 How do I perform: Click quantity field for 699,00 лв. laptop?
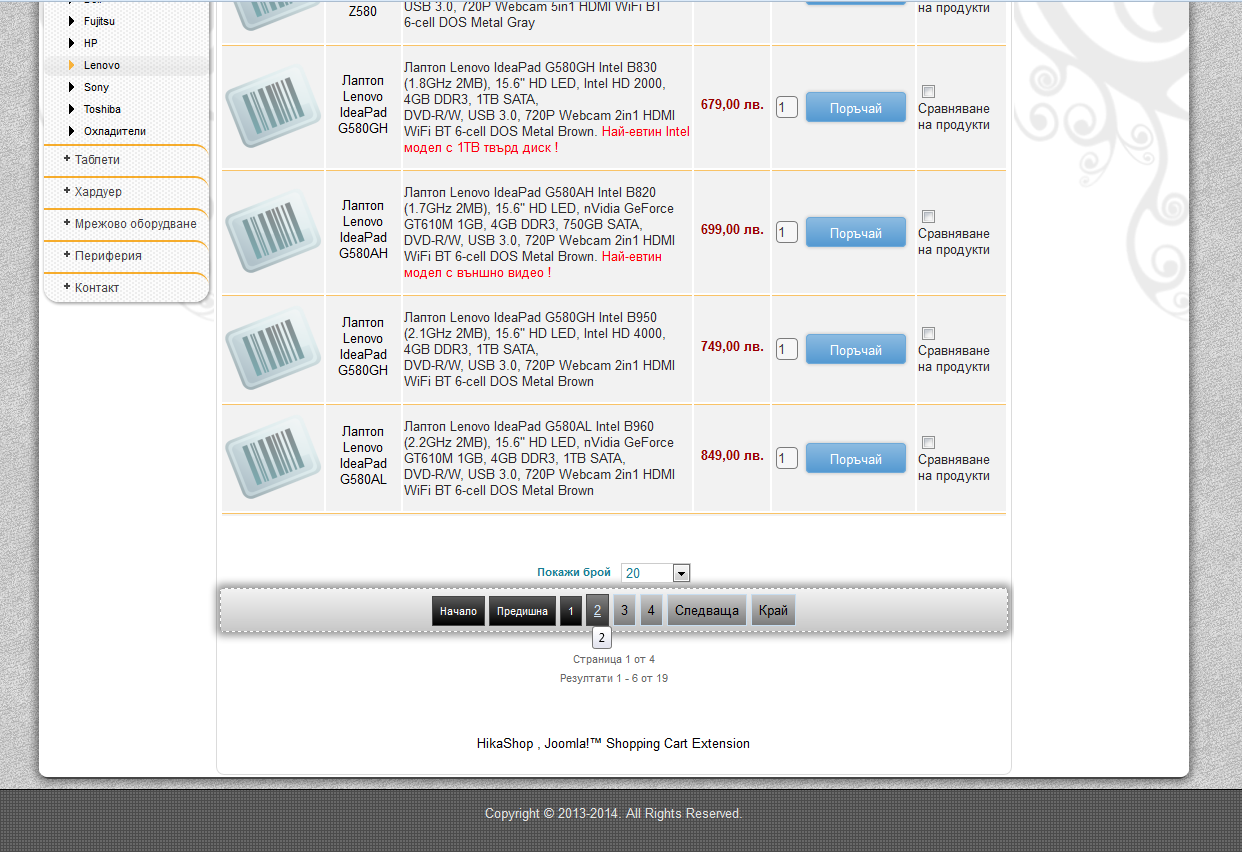(787, 233)
